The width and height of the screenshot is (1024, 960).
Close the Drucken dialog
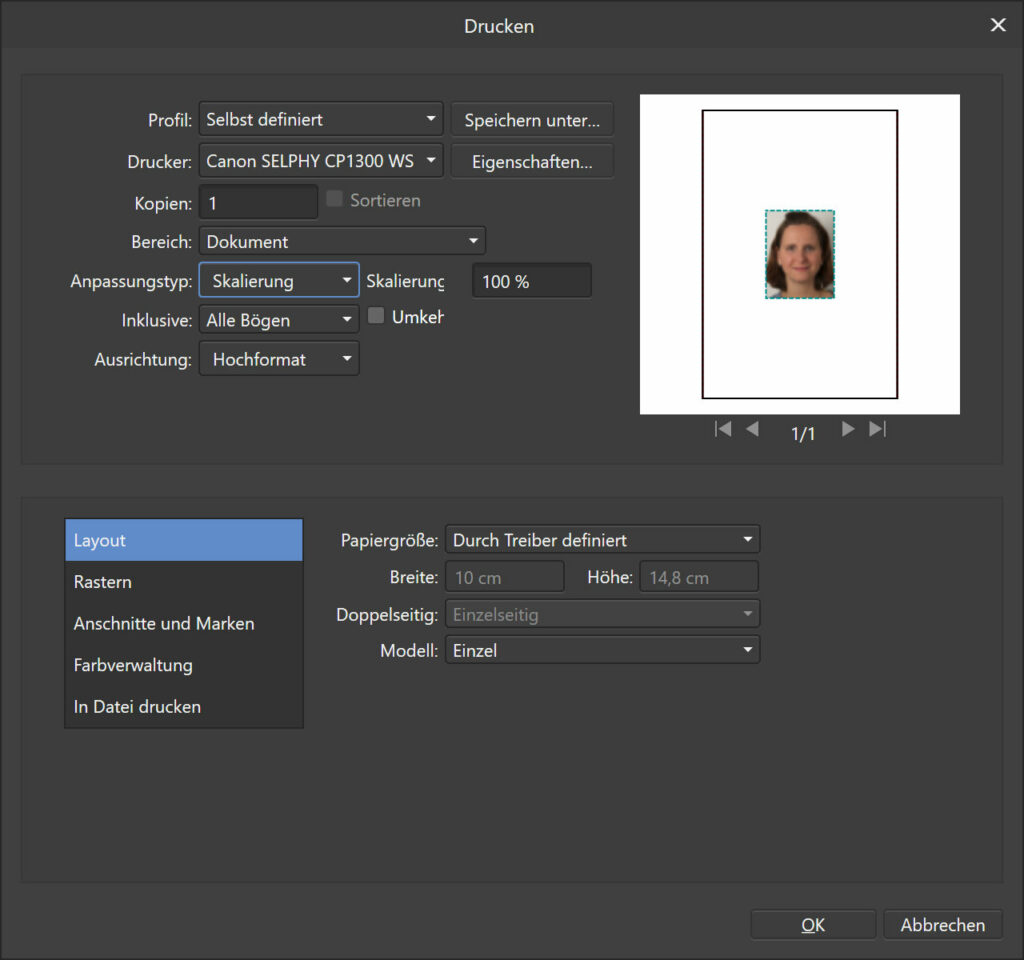[x=997, y=26]
